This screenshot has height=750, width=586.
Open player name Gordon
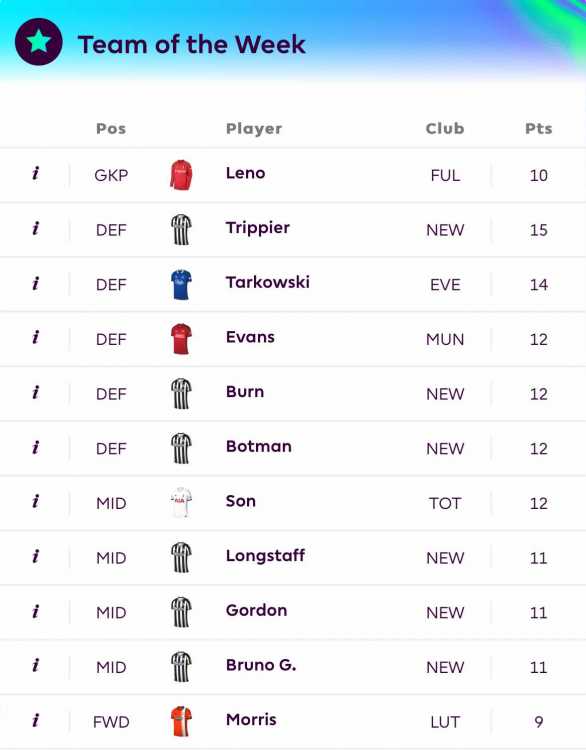tap(256, 610)
